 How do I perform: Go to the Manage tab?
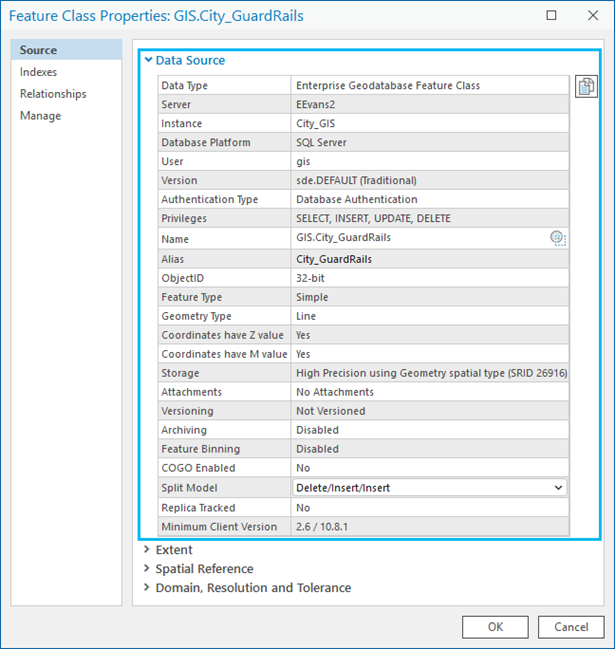[40, 116]
